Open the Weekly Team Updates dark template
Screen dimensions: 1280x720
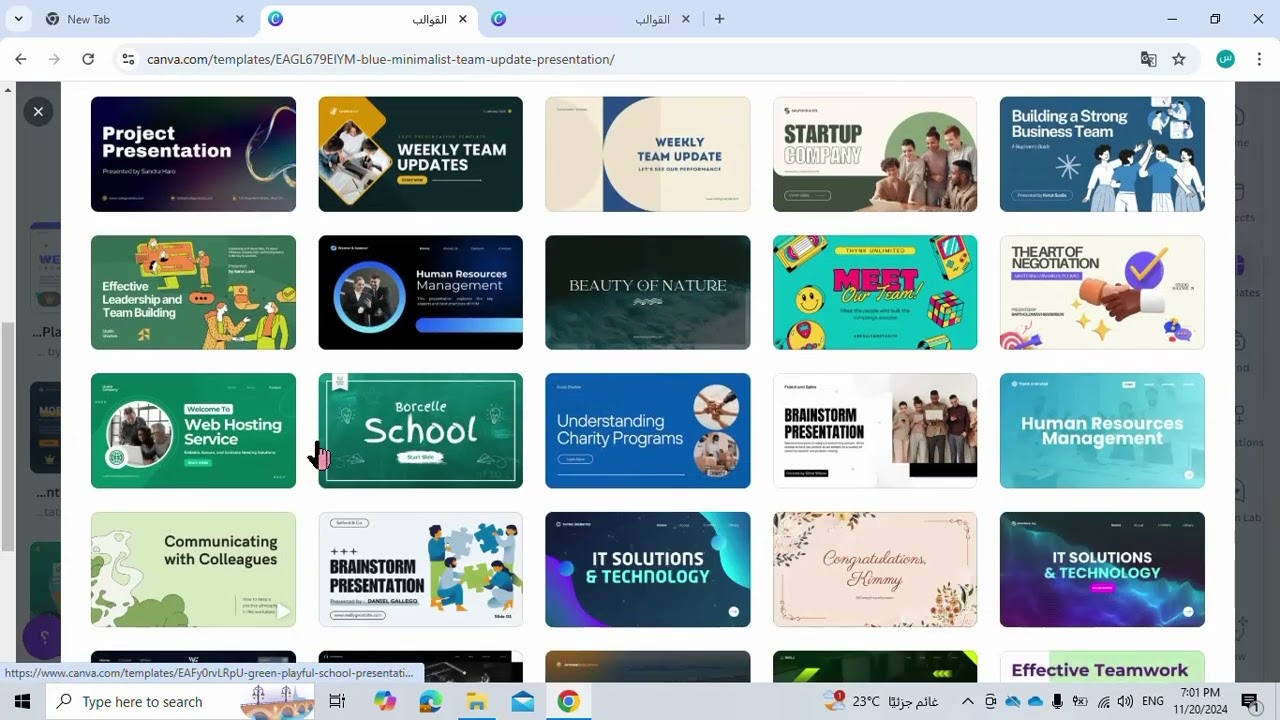(420, 154)
